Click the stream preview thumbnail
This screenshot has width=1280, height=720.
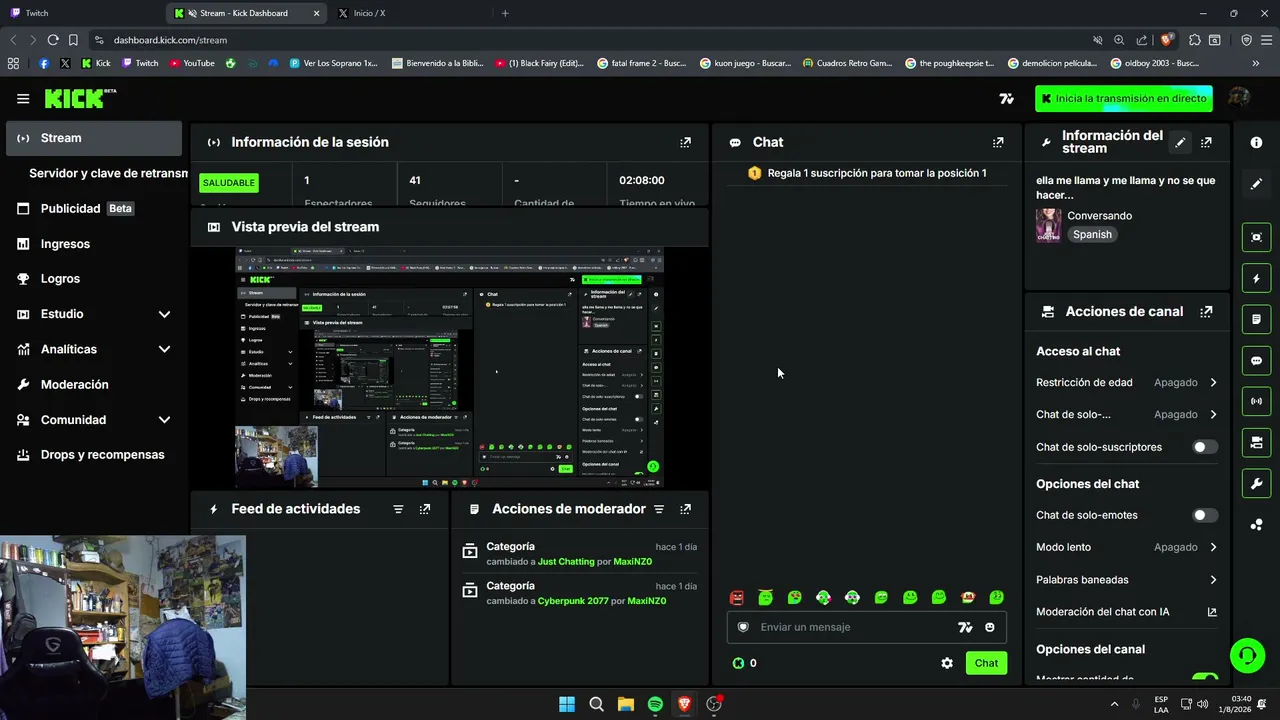[449, 367]
